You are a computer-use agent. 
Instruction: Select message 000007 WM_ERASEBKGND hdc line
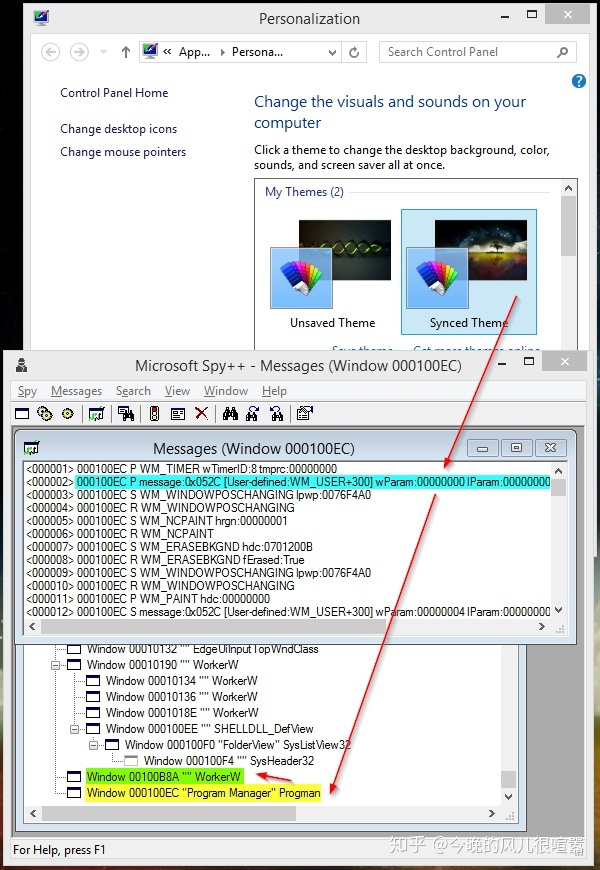click(169, 547)
